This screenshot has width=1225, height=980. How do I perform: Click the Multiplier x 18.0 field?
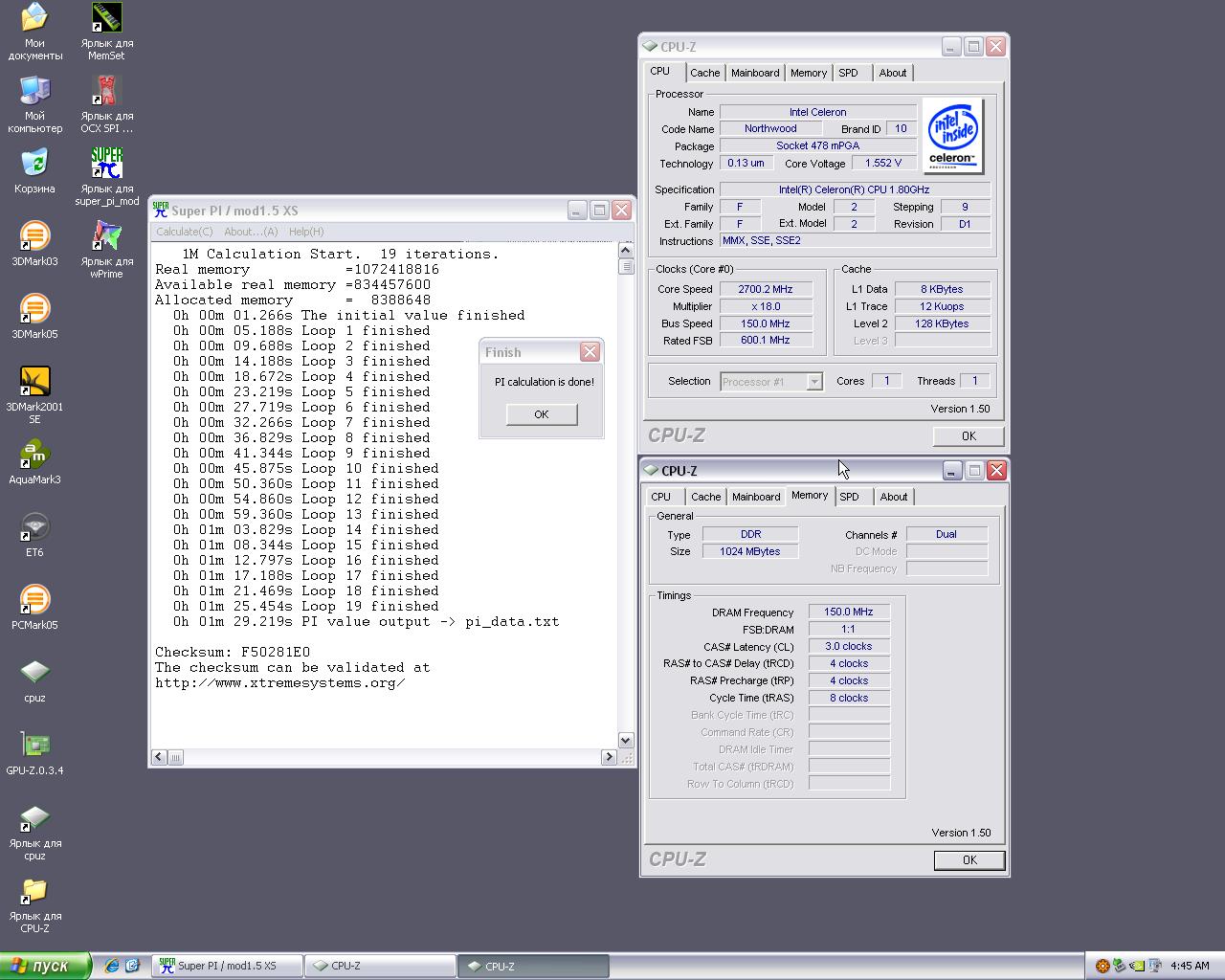point(766,306)
